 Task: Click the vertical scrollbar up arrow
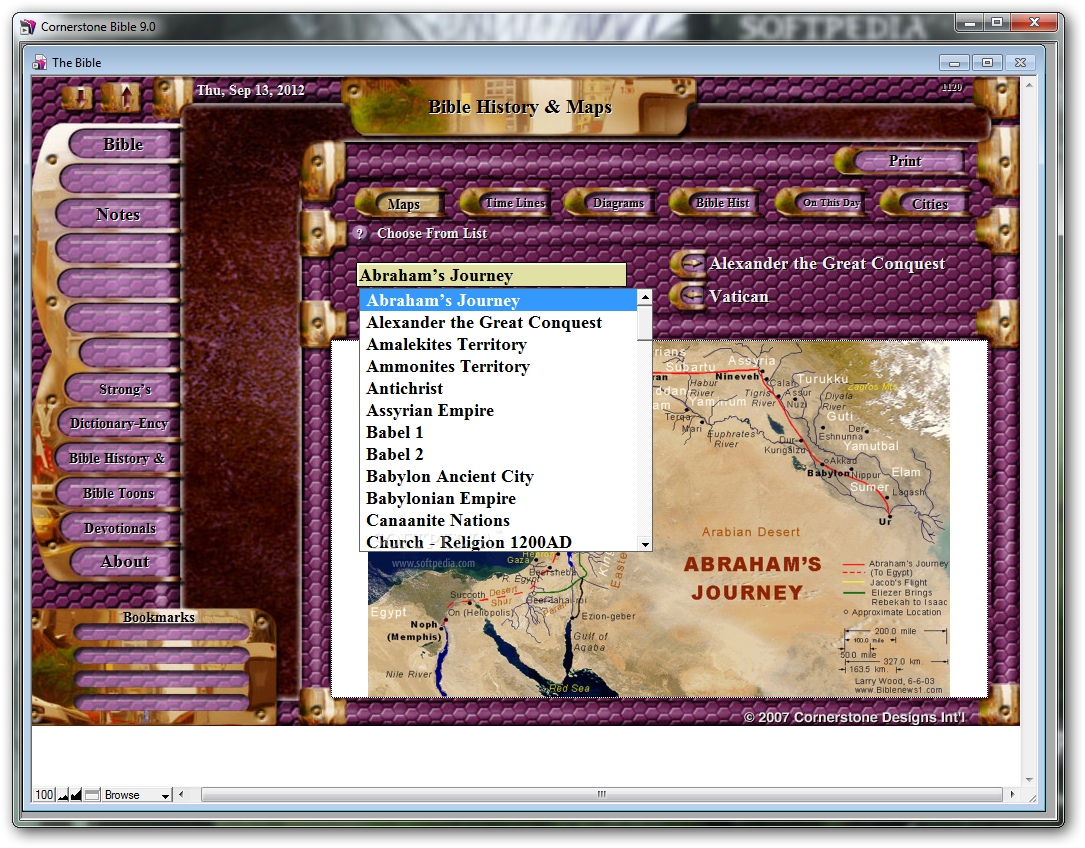[x=1029, y=84]
